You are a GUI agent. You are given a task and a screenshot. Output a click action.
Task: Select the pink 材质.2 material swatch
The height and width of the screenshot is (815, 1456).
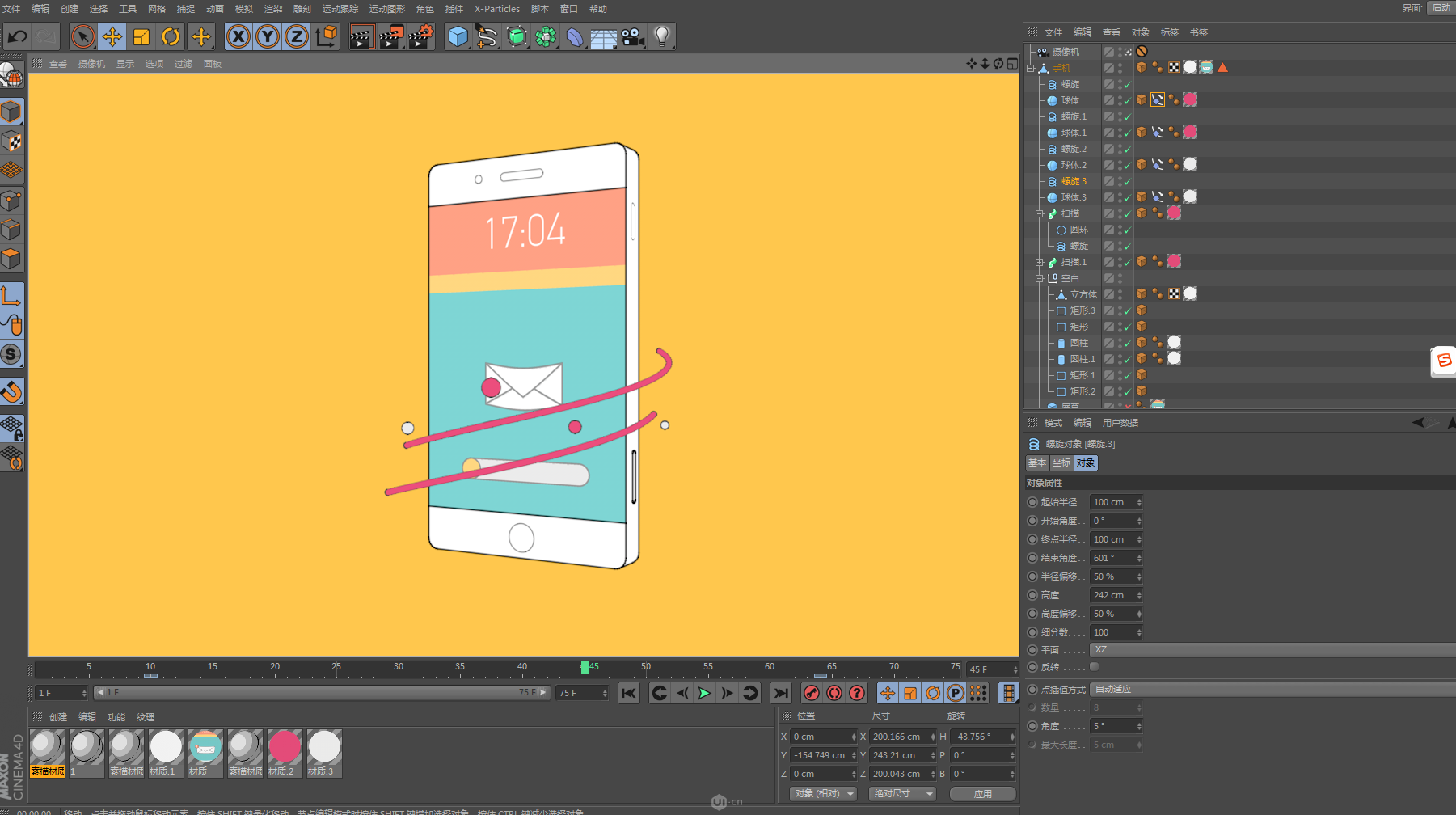285,746
